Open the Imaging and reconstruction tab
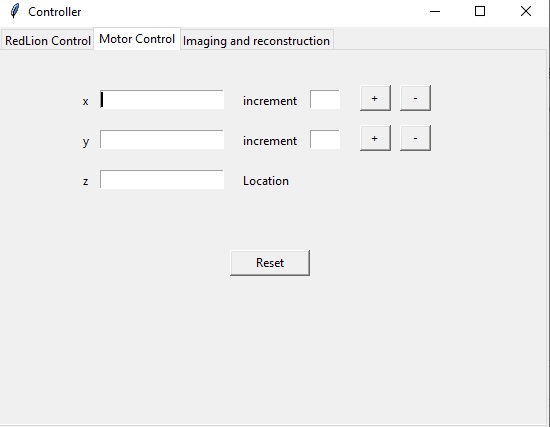Screen dimensions: 550x427 coord(256,41)
